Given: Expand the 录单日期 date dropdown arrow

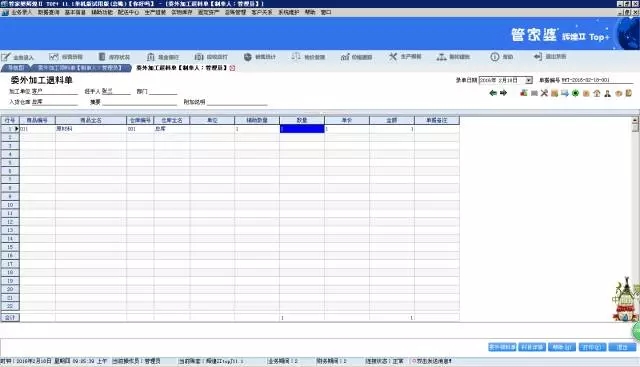Looking at the screenshot, I should [x=529, y=80].
